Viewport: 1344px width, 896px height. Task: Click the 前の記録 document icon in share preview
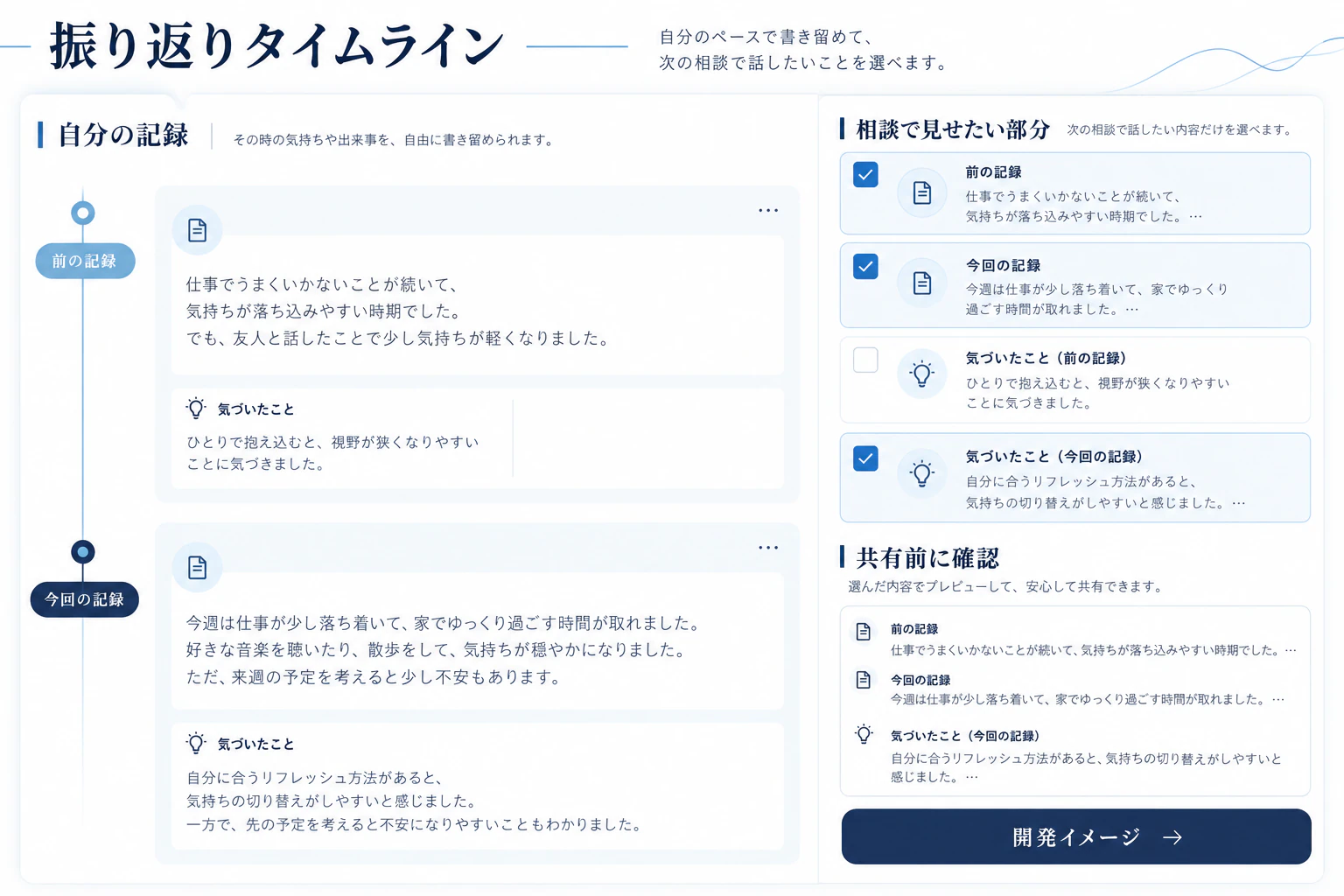[864, 632]
